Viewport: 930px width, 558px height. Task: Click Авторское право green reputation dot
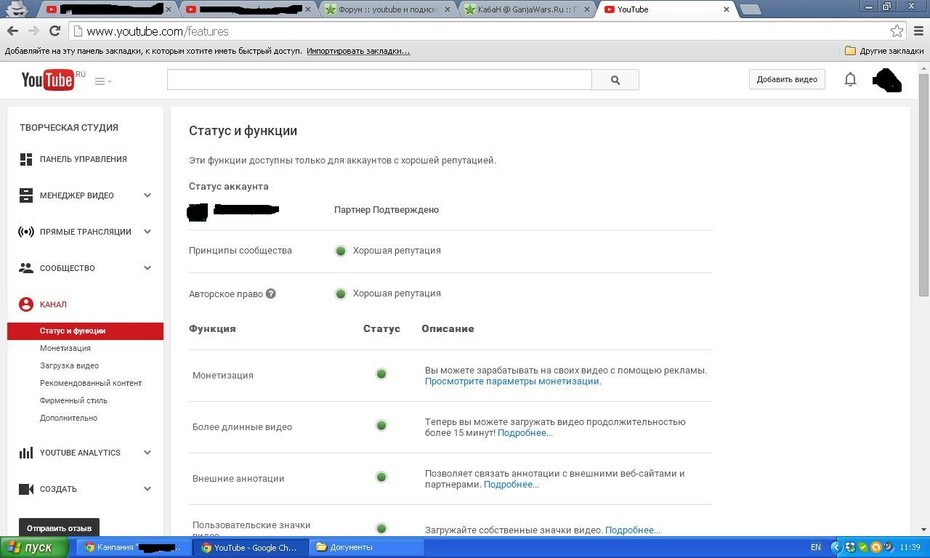click(340, 294)
